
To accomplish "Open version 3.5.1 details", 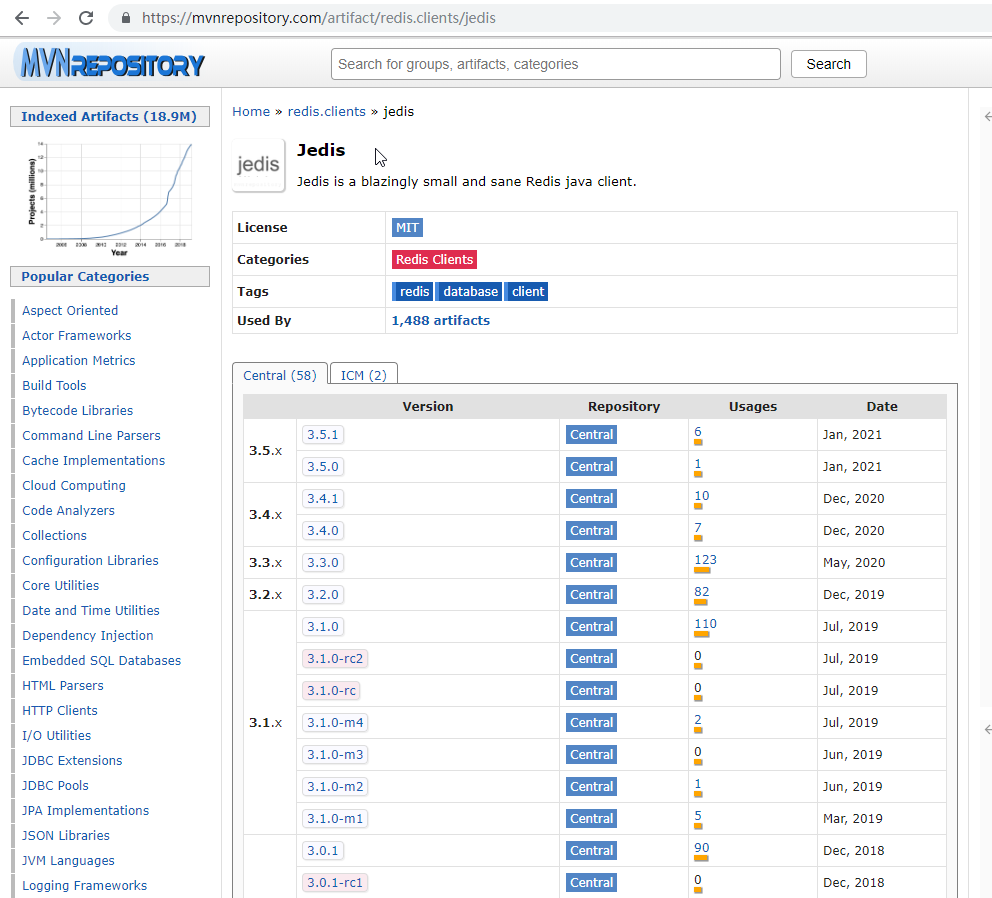I will pyautogui.click(x=321, y=434).
